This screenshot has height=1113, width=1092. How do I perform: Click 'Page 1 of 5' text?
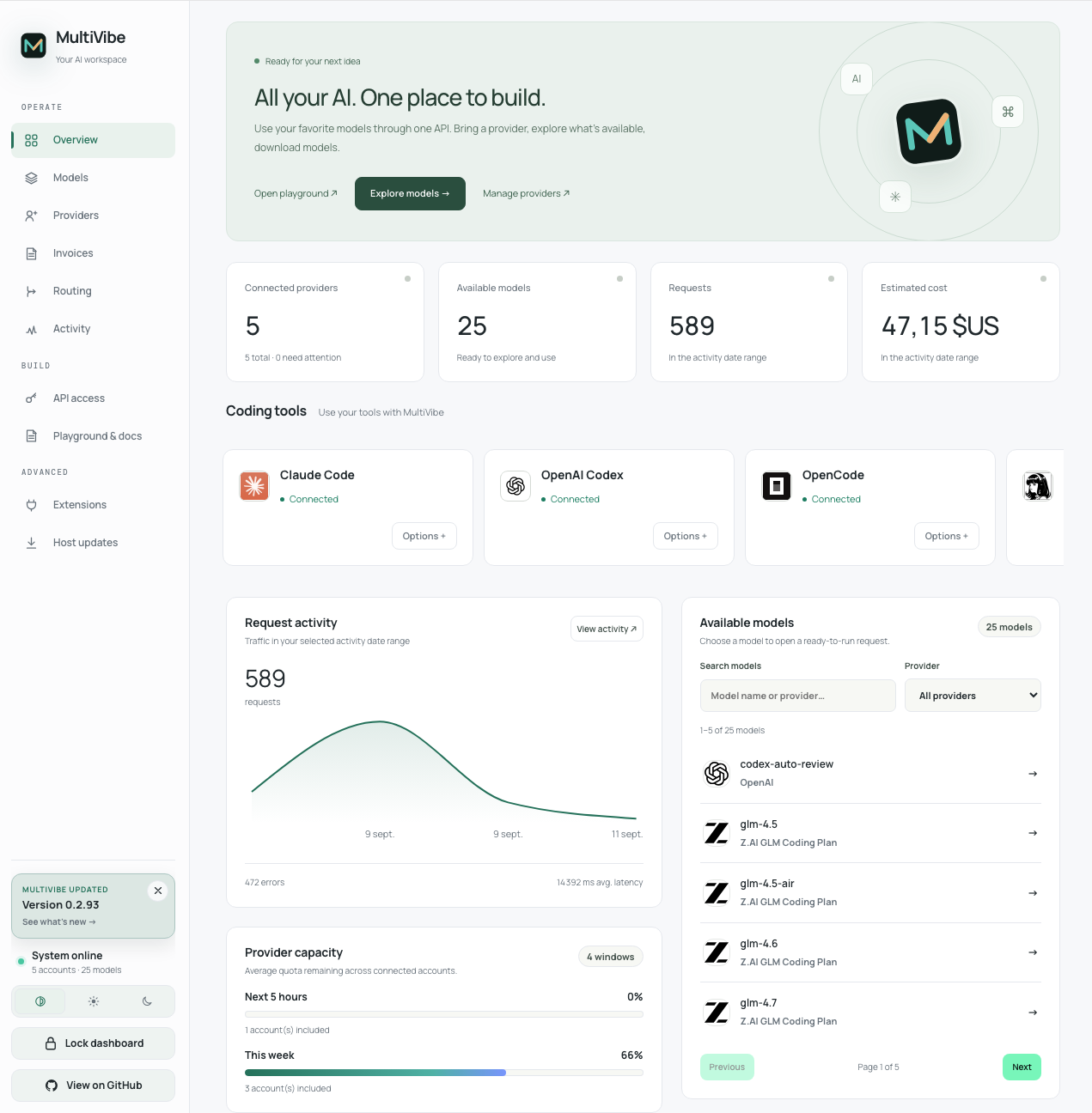(x=878, y=1067)
